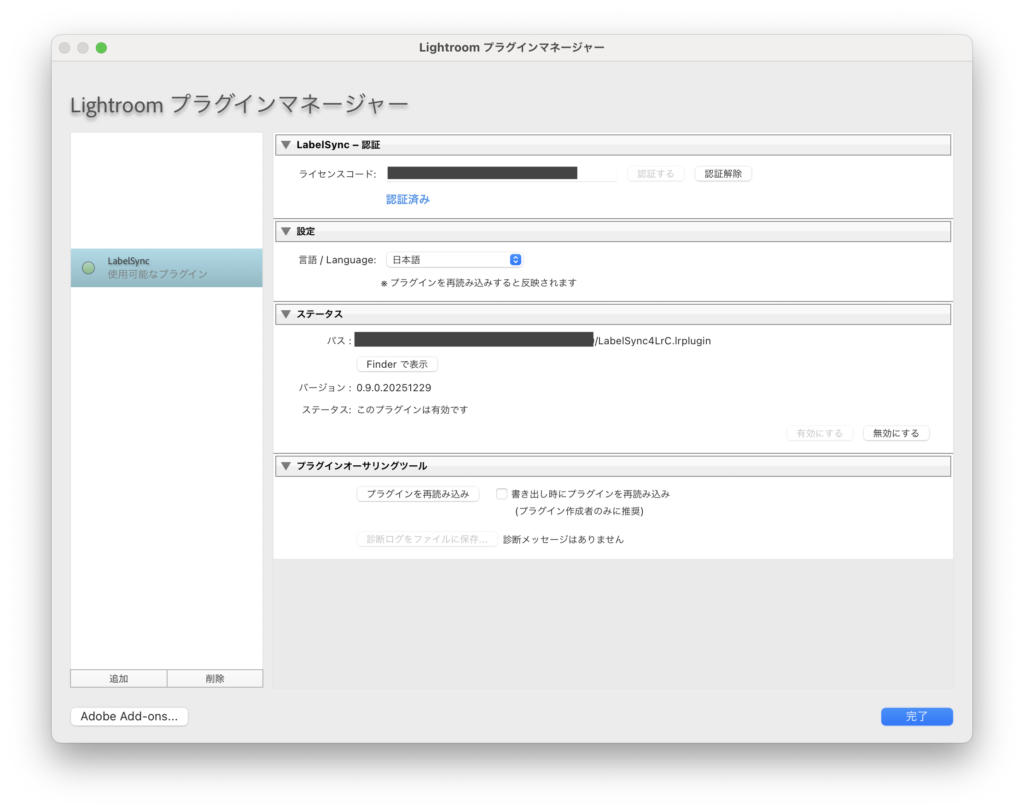1024x811 pixels.
Task: Open Adobe Add-ons
Action: [x=129, y=717]
